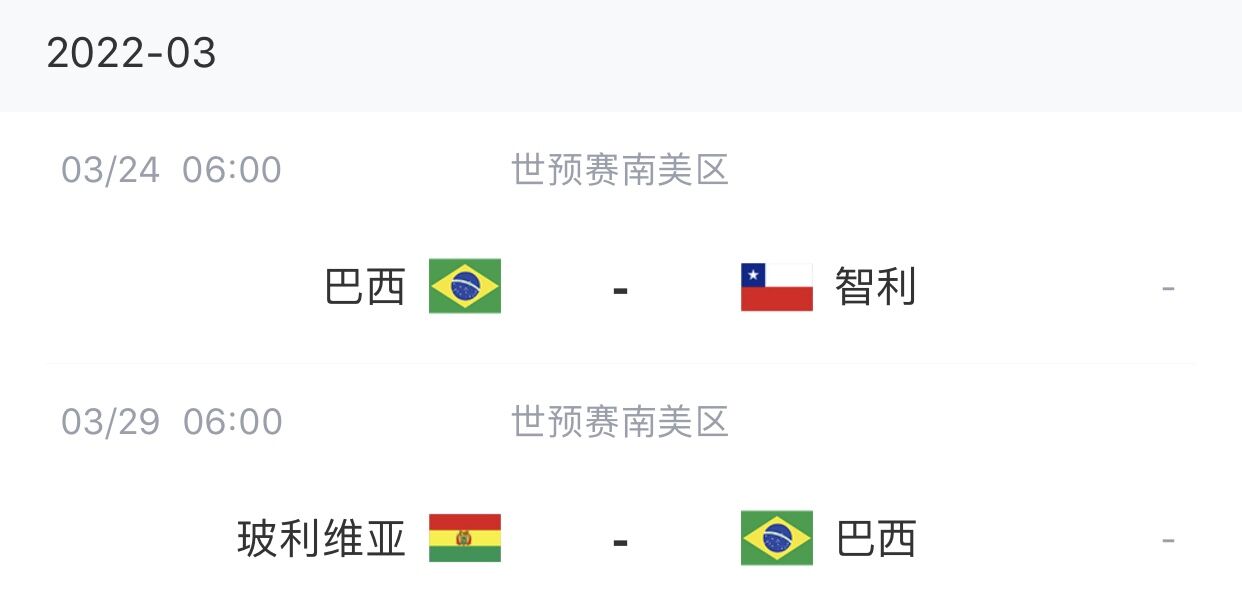This screenshot has width=1242, height=612.
Task: Click the 世预赛南美区 label above 玻利维亚 vs 巴西
Action: 620,421
